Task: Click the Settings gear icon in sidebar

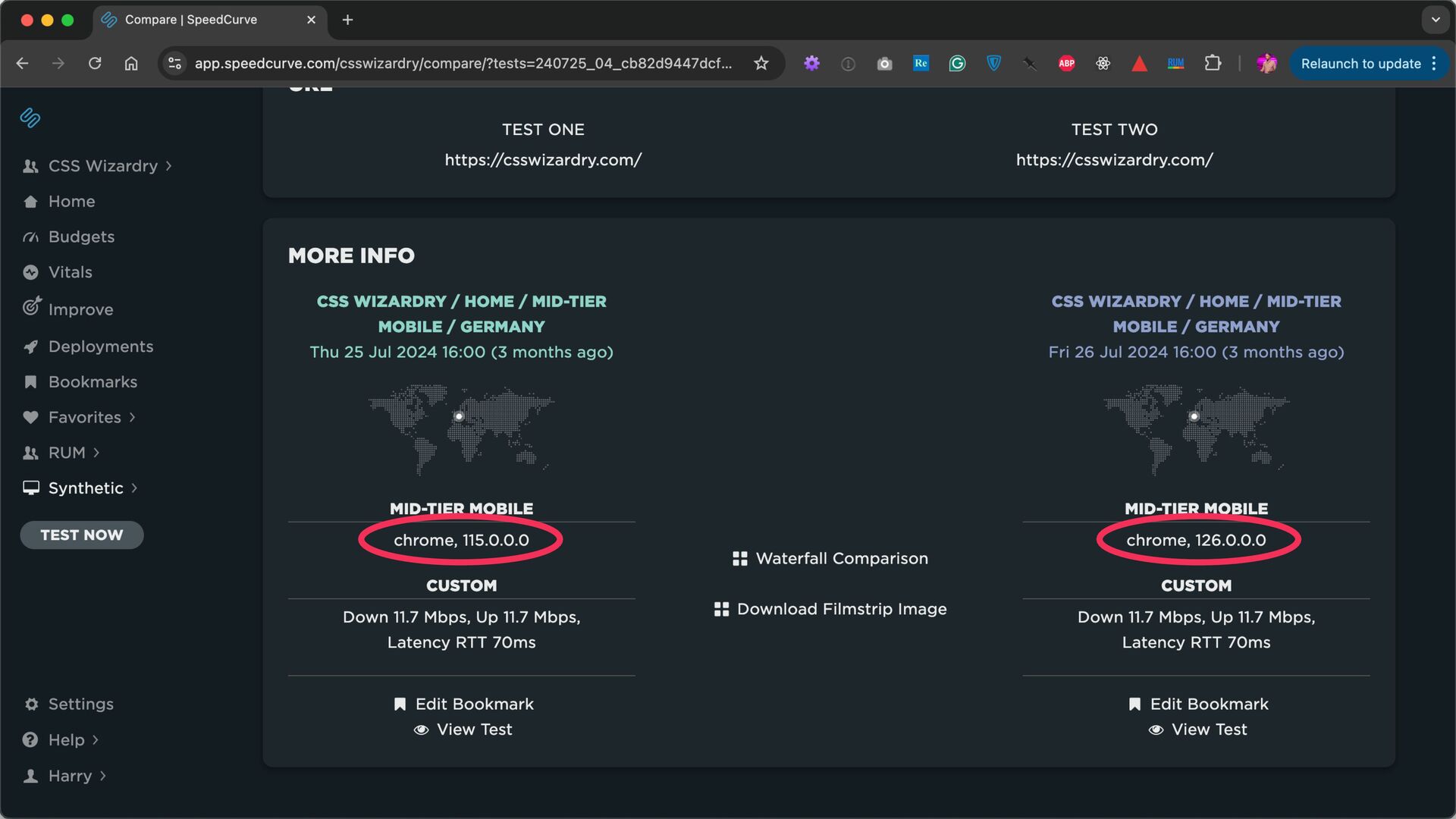Action: coord(31,704)
